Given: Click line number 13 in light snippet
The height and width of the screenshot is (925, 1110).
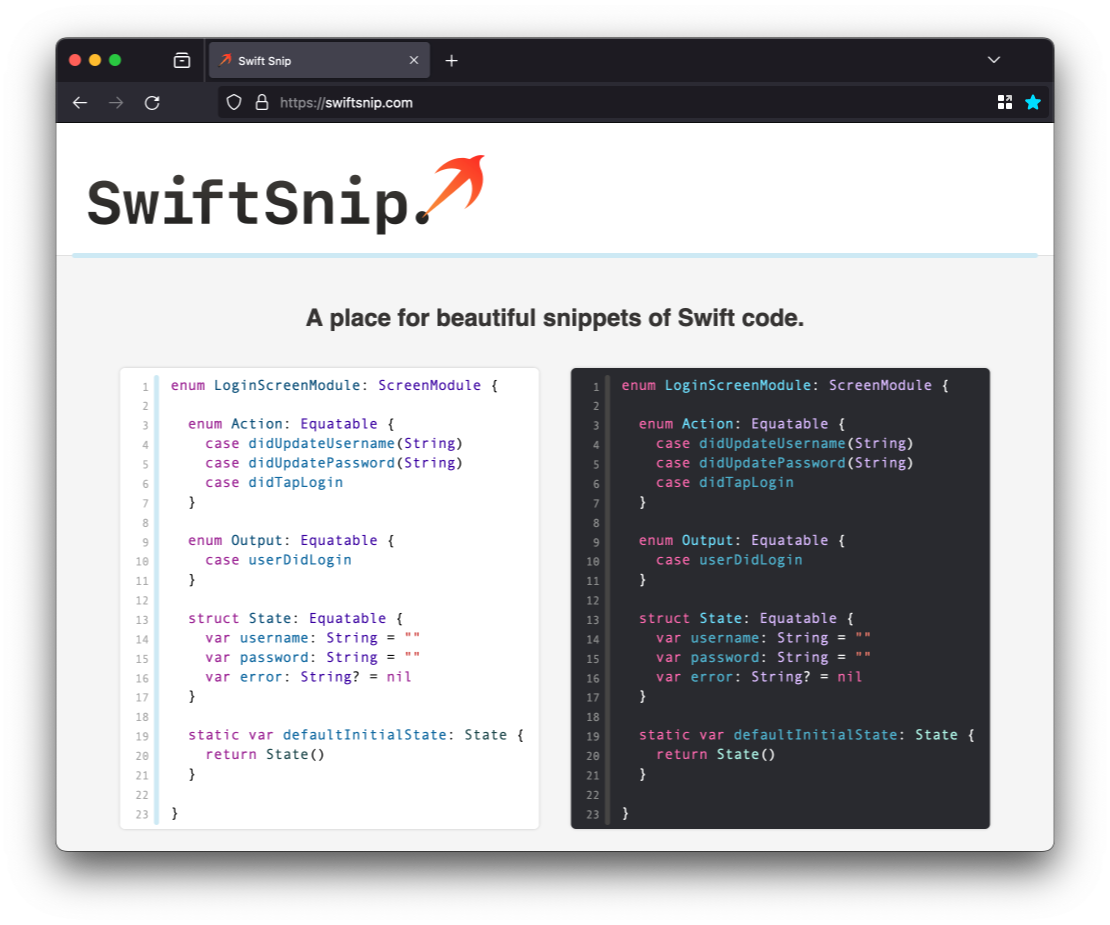Looking at the screenshot, I should (x=144, y=620).
